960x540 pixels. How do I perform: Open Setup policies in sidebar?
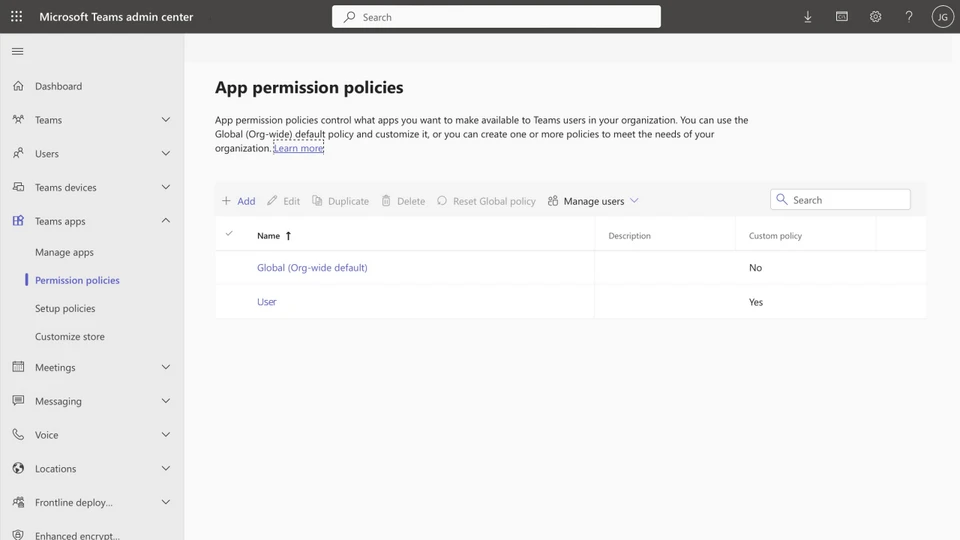click(x=65, y=309)
